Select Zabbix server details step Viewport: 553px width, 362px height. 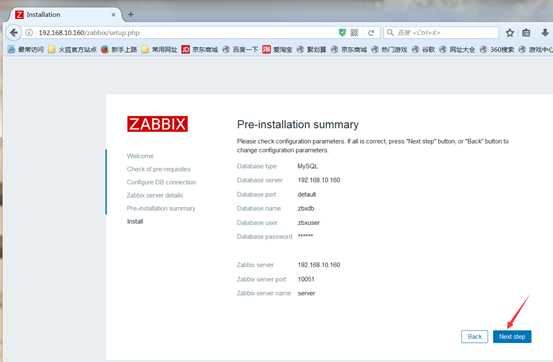pos(155,195)
